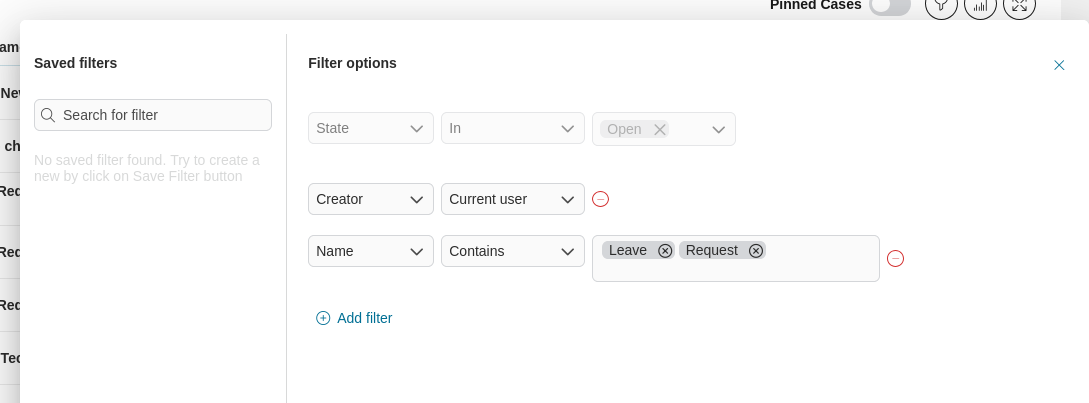Screen dimensions: 1089x403
Task: Click the Filter options heading
Action: pos(353,63)
